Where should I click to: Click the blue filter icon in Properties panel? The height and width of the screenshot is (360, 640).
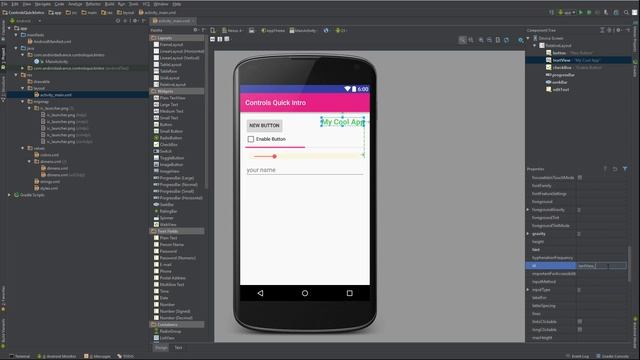tap(625, 169)
